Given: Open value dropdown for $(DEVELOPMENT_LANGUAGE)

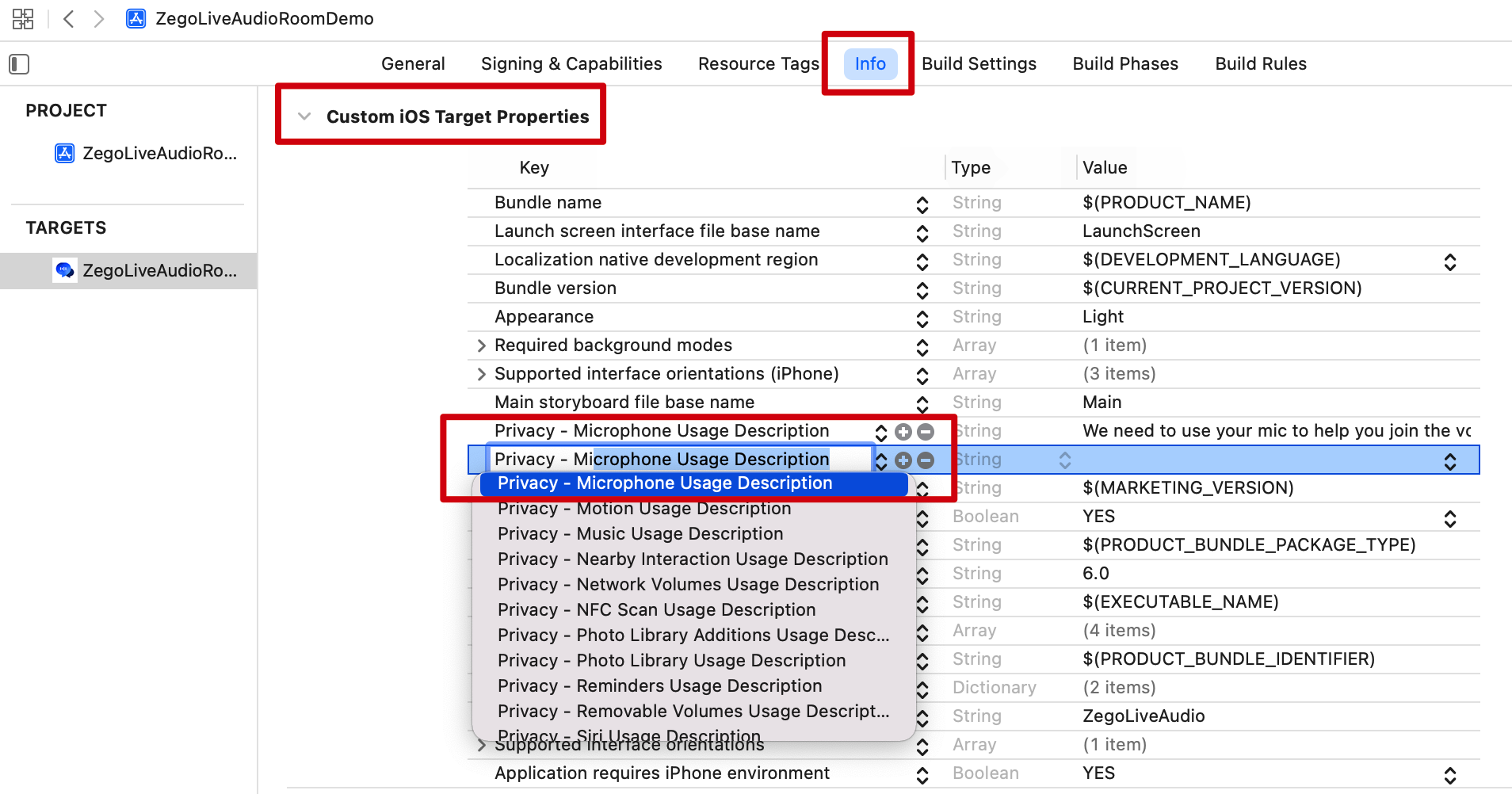Looking at the screenshot, I should click(1450, 261).
